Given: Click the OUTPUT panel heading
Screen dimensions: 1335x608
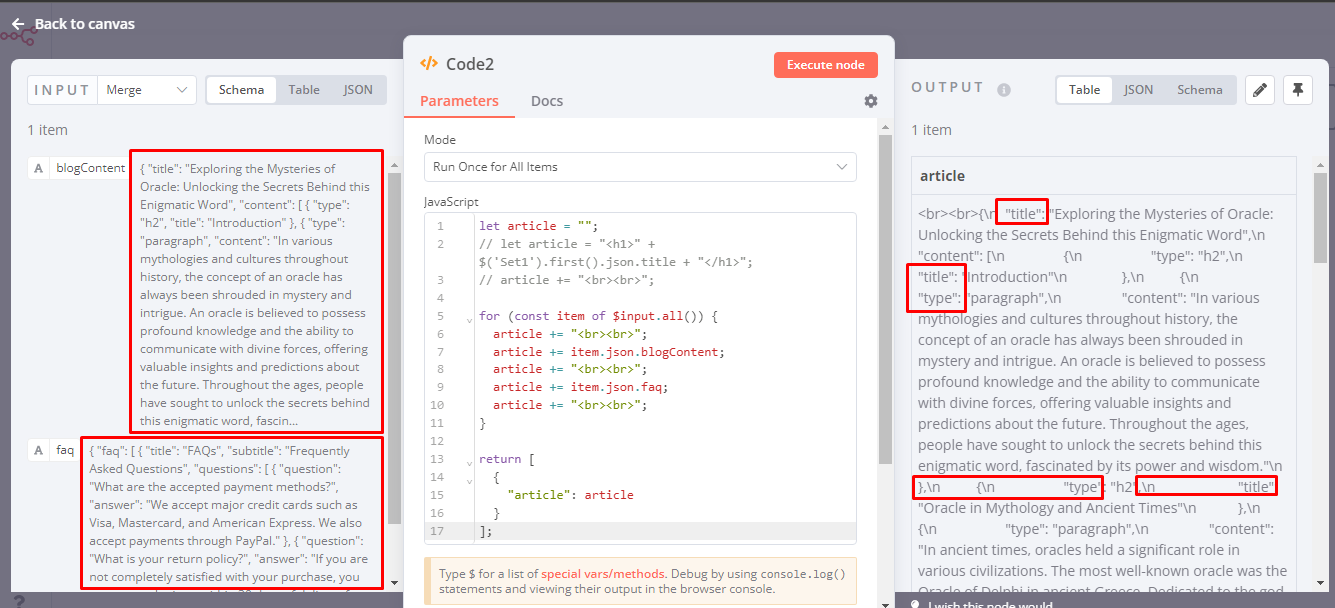Looking at the screenshot, I should (948, 88).
